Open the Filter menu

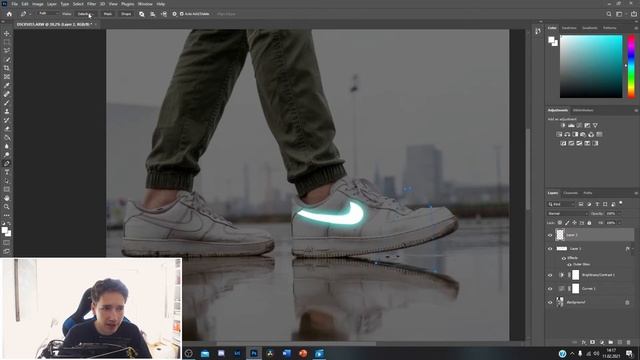click(x=91, y=4)
